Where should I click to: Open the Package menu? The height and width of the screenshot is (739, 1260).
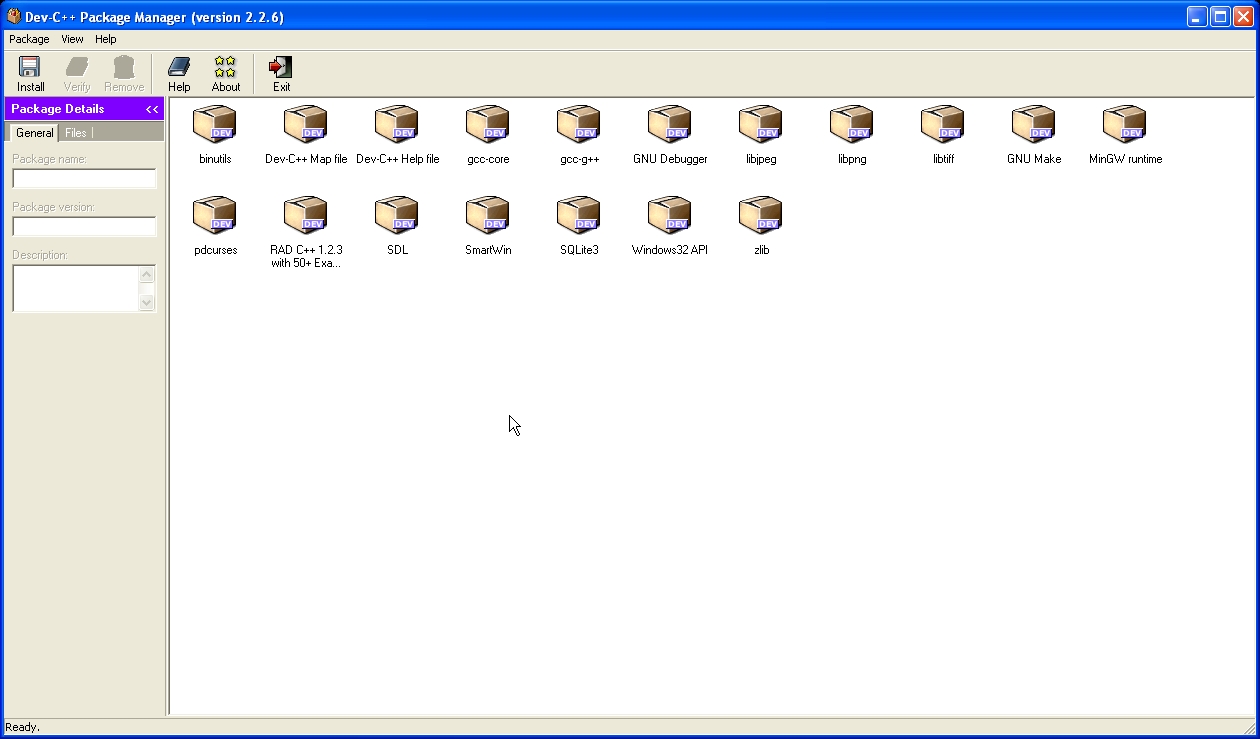point(29,39)
